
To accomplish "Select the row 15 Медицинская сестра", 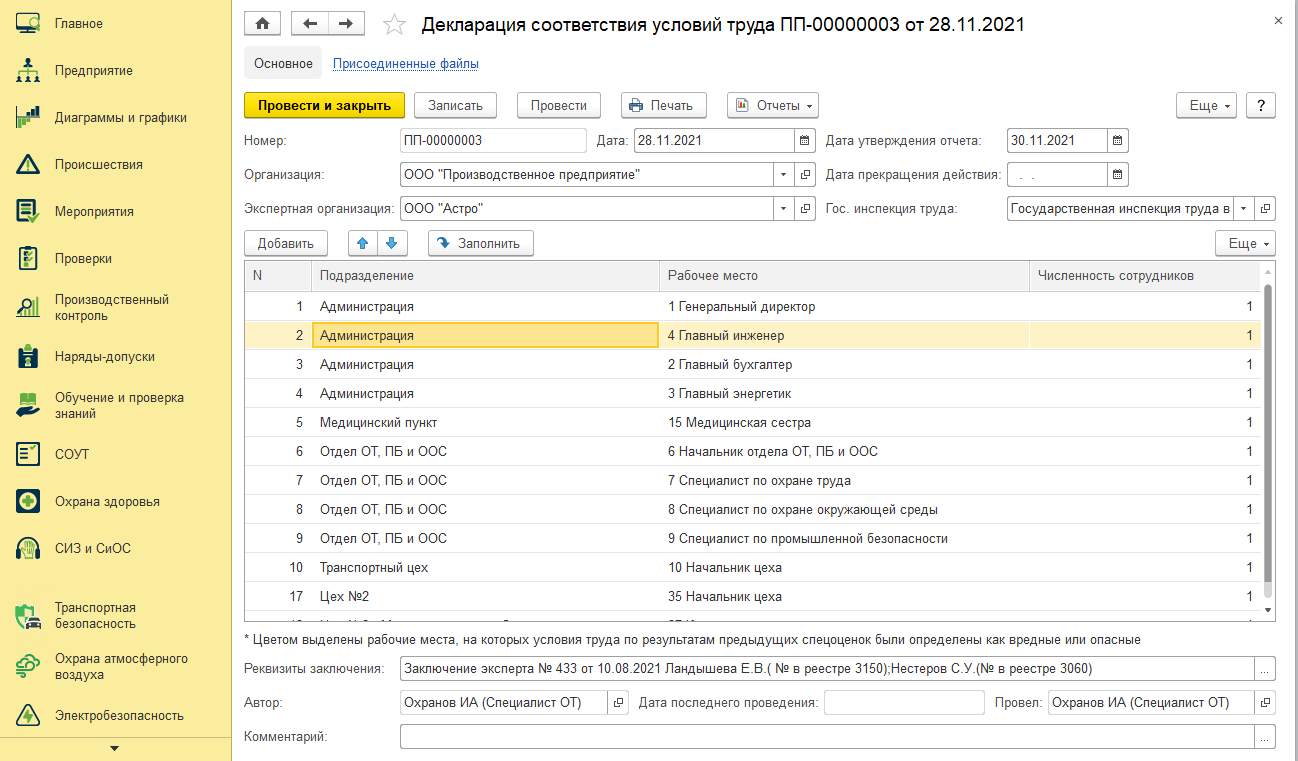I will click(x=753, y=423).
